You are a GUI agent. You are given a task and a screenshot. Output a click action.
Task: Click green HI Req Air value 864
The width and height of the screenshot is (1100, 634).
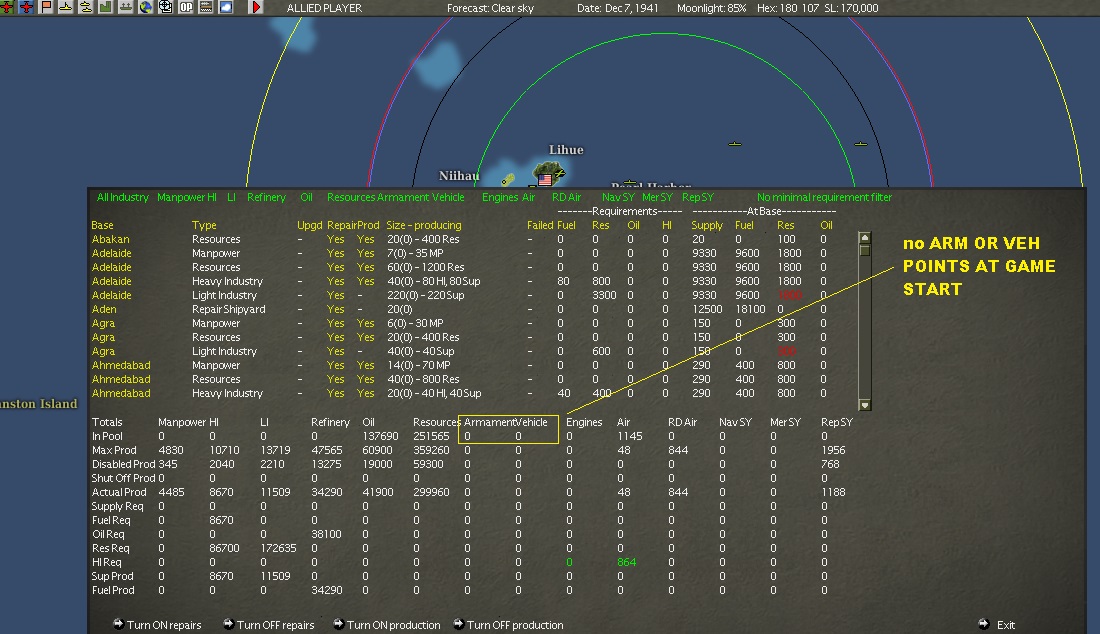coord(626,562)
